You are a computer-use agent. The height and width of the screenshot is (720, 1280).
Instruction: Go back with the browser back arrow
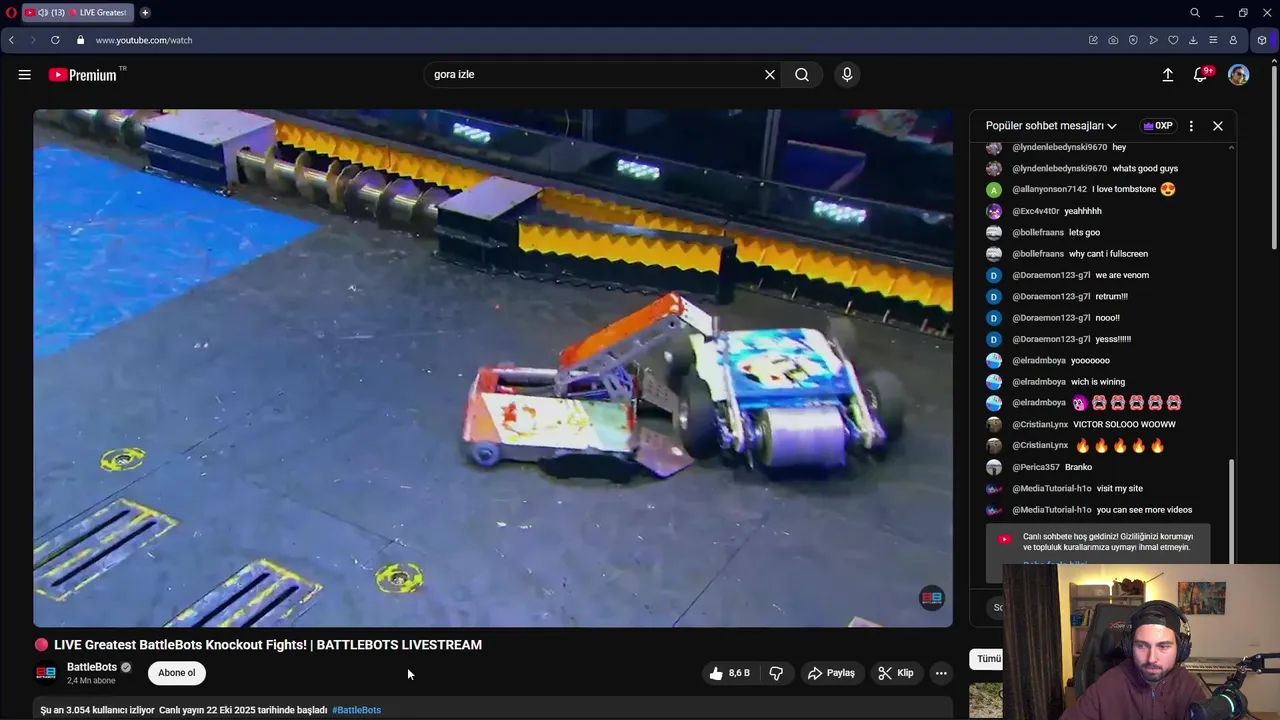(11, 40)
